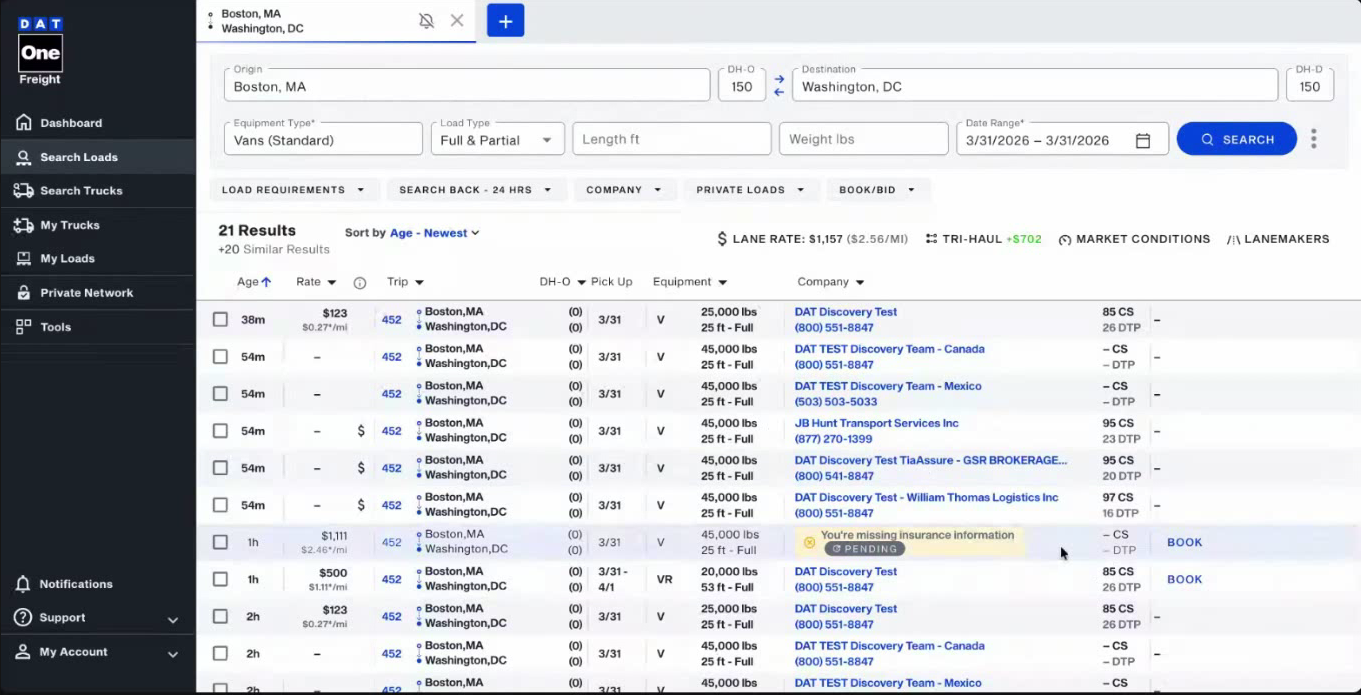Open the calendar icon in Date Range
Image resolution: width=1361 pixels, height=695 pixels.
pyautogui.click(x=1143, y=141)
